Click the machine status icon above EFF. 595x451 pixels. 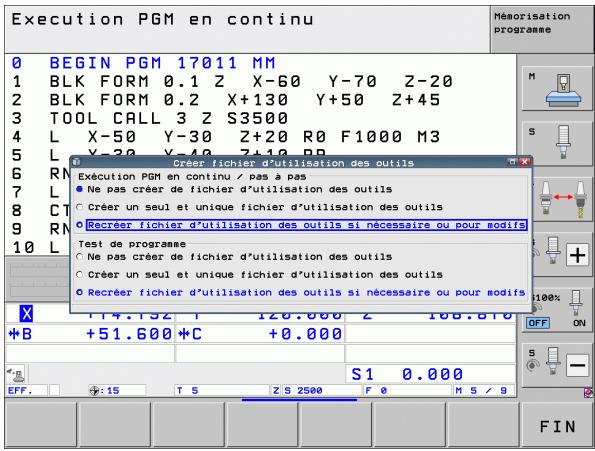click(x=16, y=374)
